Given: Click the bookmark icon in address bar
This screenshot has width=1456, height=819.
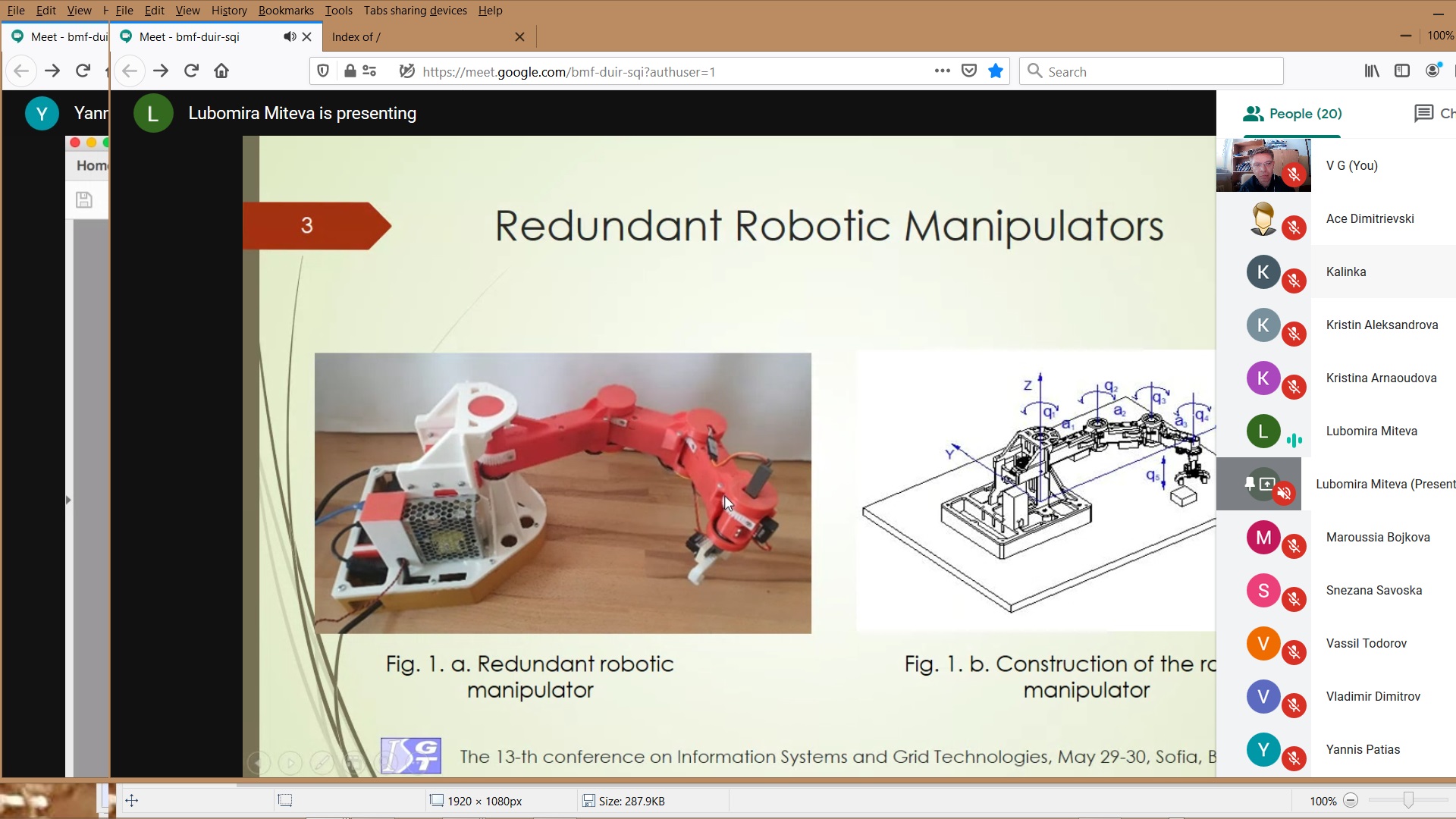Looking at the screenshot, I should point(996,71).
